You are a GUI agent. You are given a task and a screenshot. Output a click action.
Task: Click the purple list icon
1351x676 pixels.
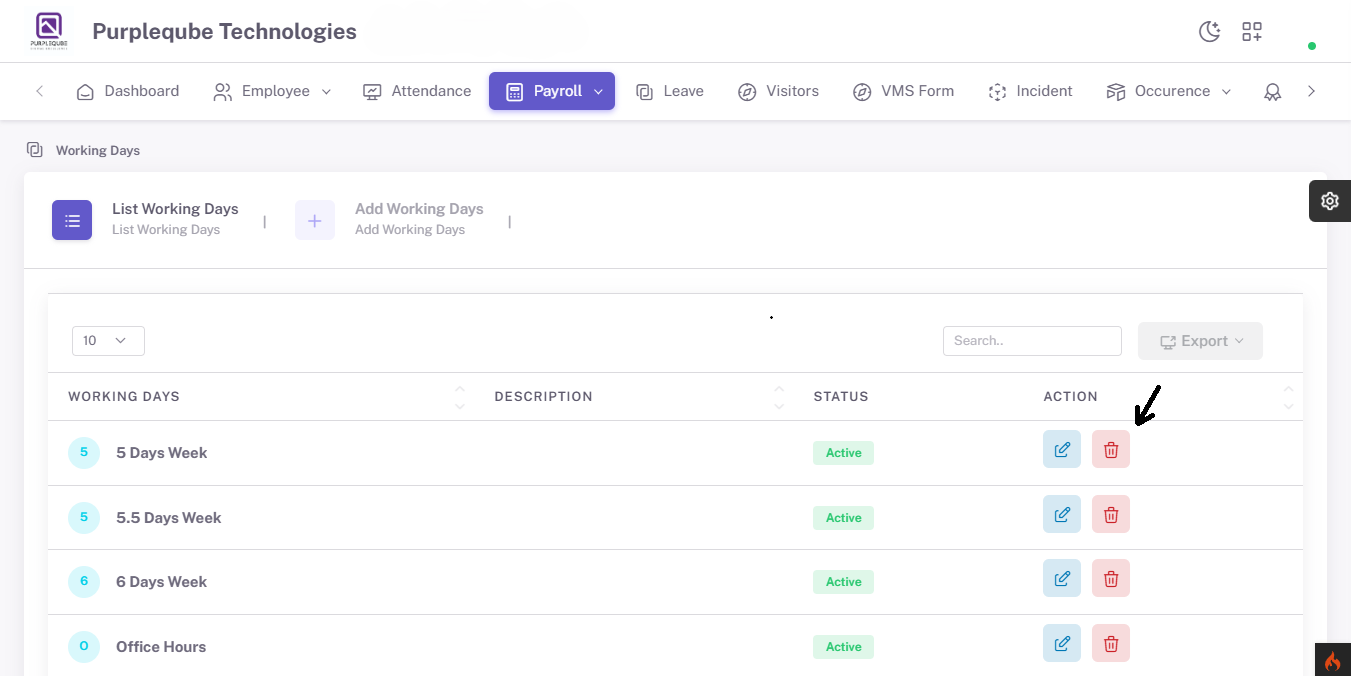72,220
